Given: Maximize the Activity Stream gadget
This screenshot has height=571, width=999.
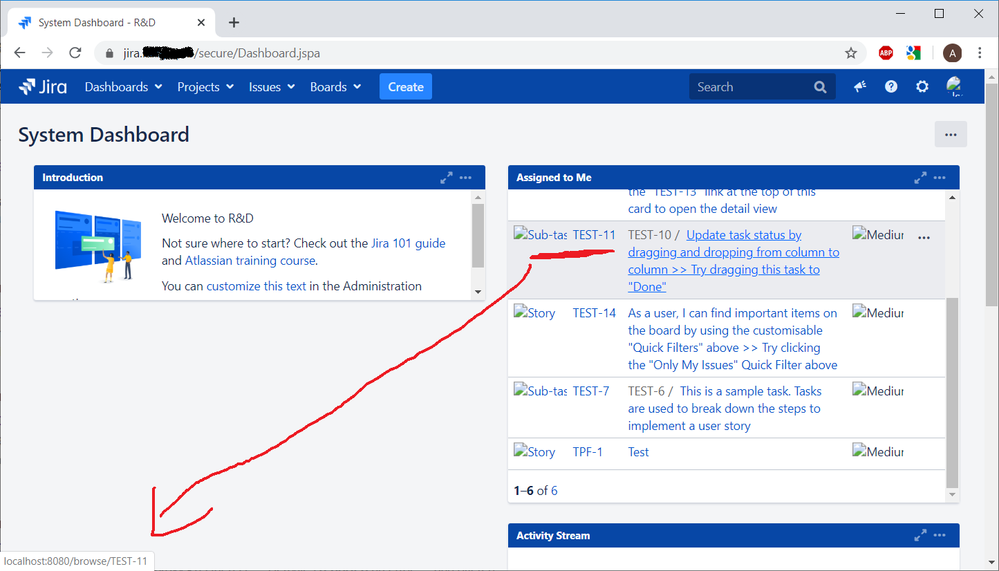Looking at the screenshot, I should pos(920,536).
